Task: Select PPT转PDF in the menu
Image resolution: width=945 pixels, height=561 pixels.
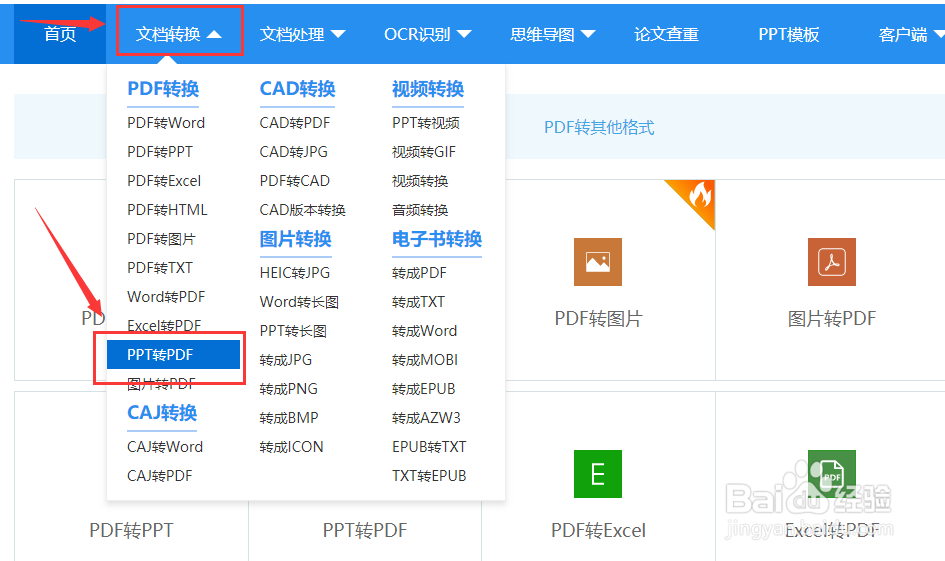Action: tap(174, 354)
